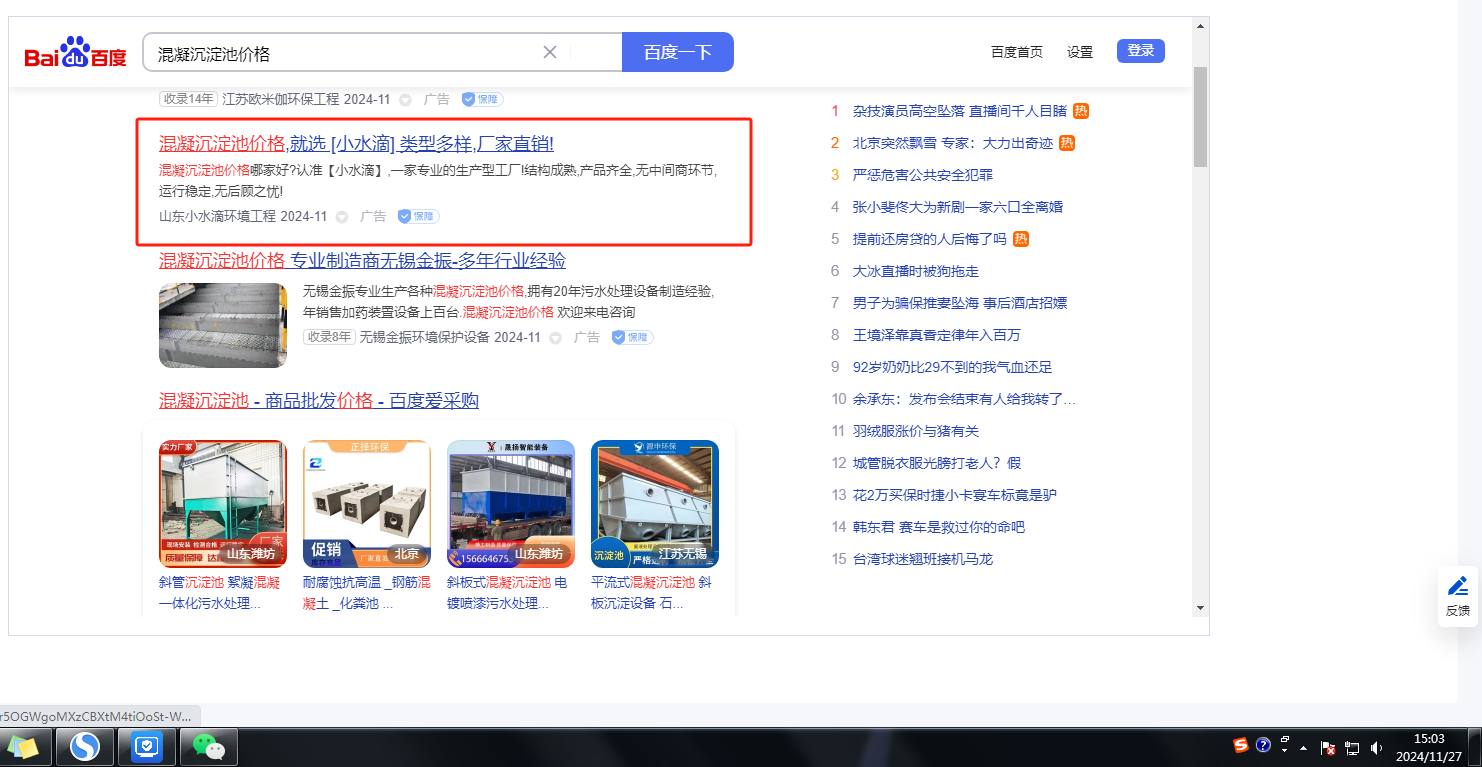Viewport: 1482px width, 767px height.
Task: Click the Sogou input method tray icon
Action: [x=1241, y=745]
